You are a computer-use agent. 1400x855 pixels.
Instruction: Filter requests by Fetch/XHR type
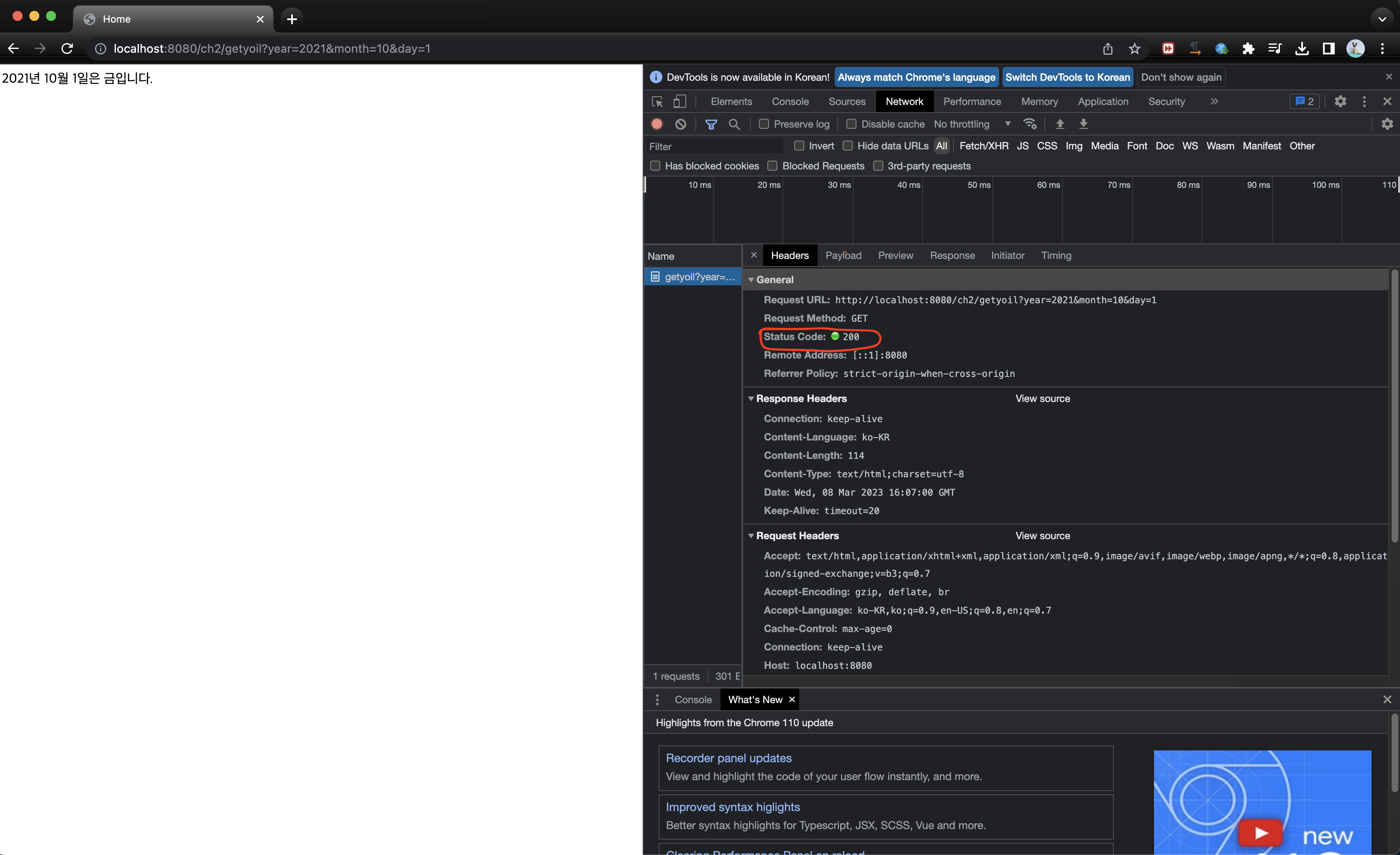[x=984, y=146]
